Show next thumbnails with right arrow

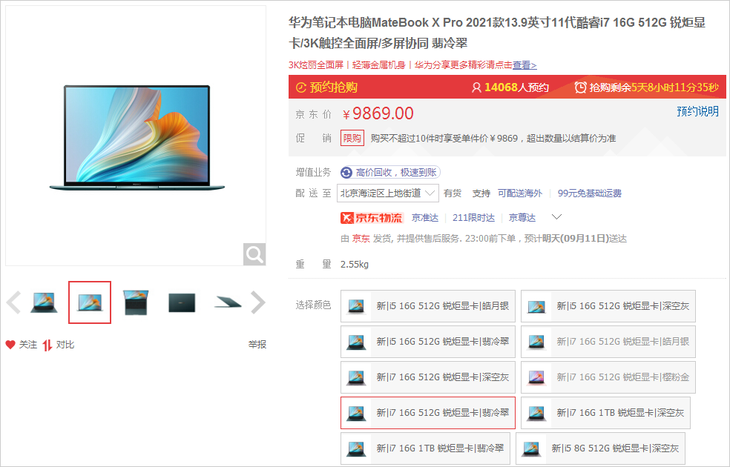pyautogui.click(x=258, y=302)
